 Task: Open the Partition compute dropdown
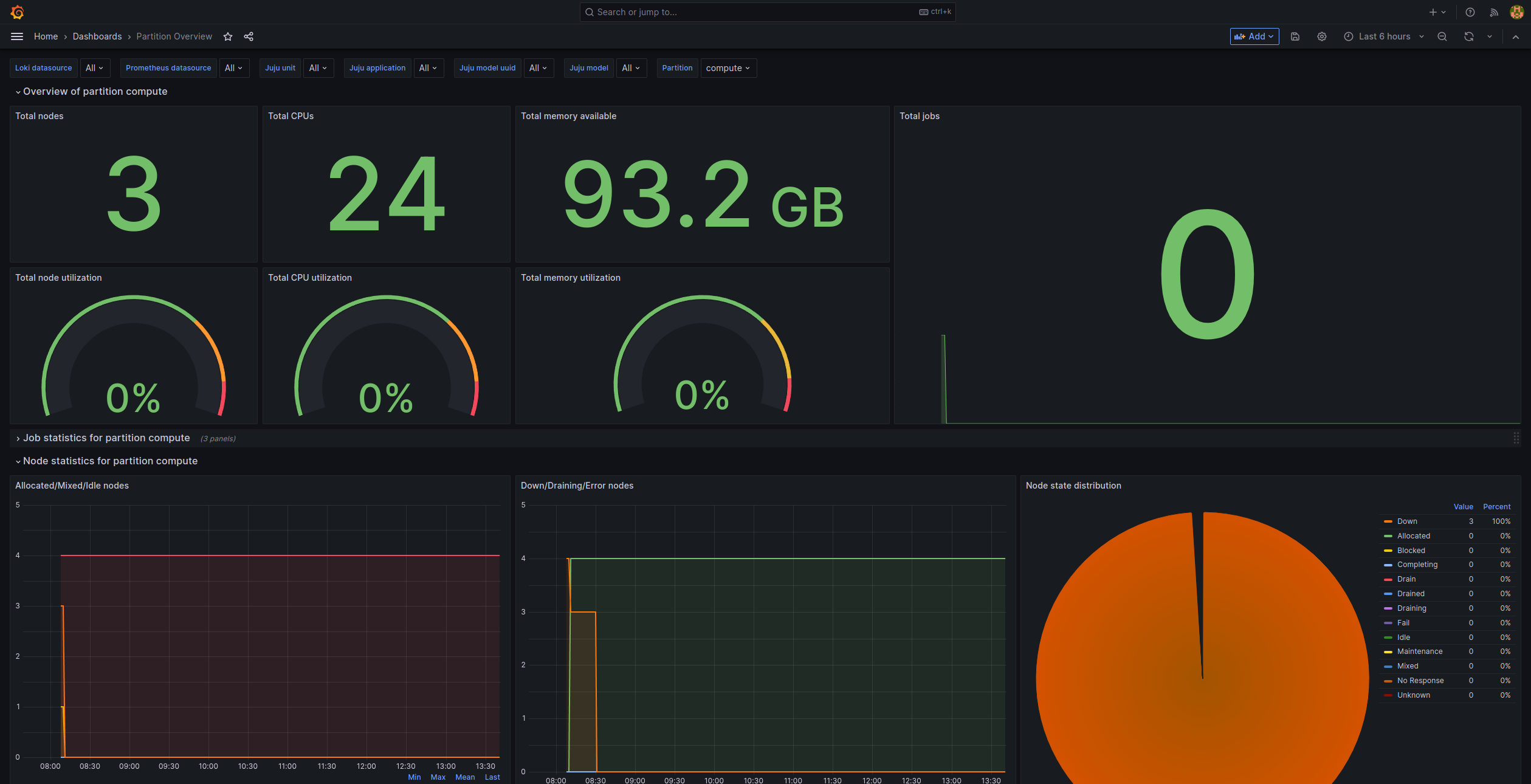(728, 68)
